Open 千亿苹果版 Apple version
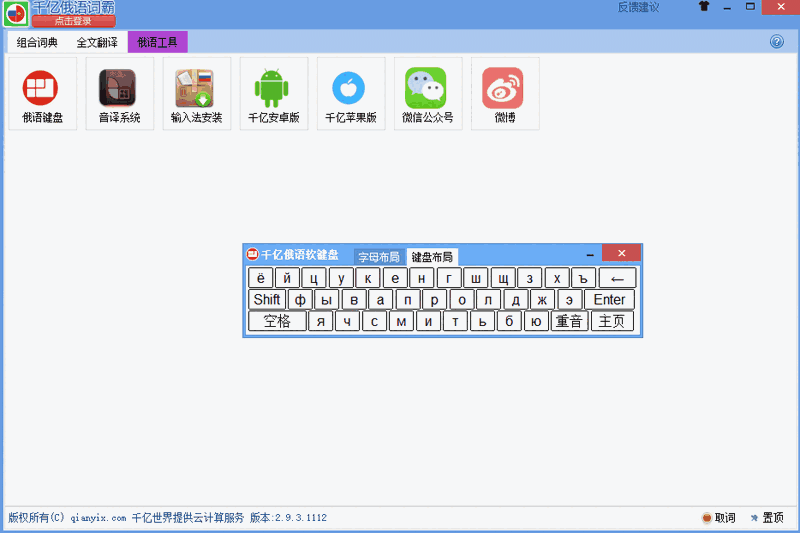The height and width of the screenshot is (533, 800). coord(351,94)
